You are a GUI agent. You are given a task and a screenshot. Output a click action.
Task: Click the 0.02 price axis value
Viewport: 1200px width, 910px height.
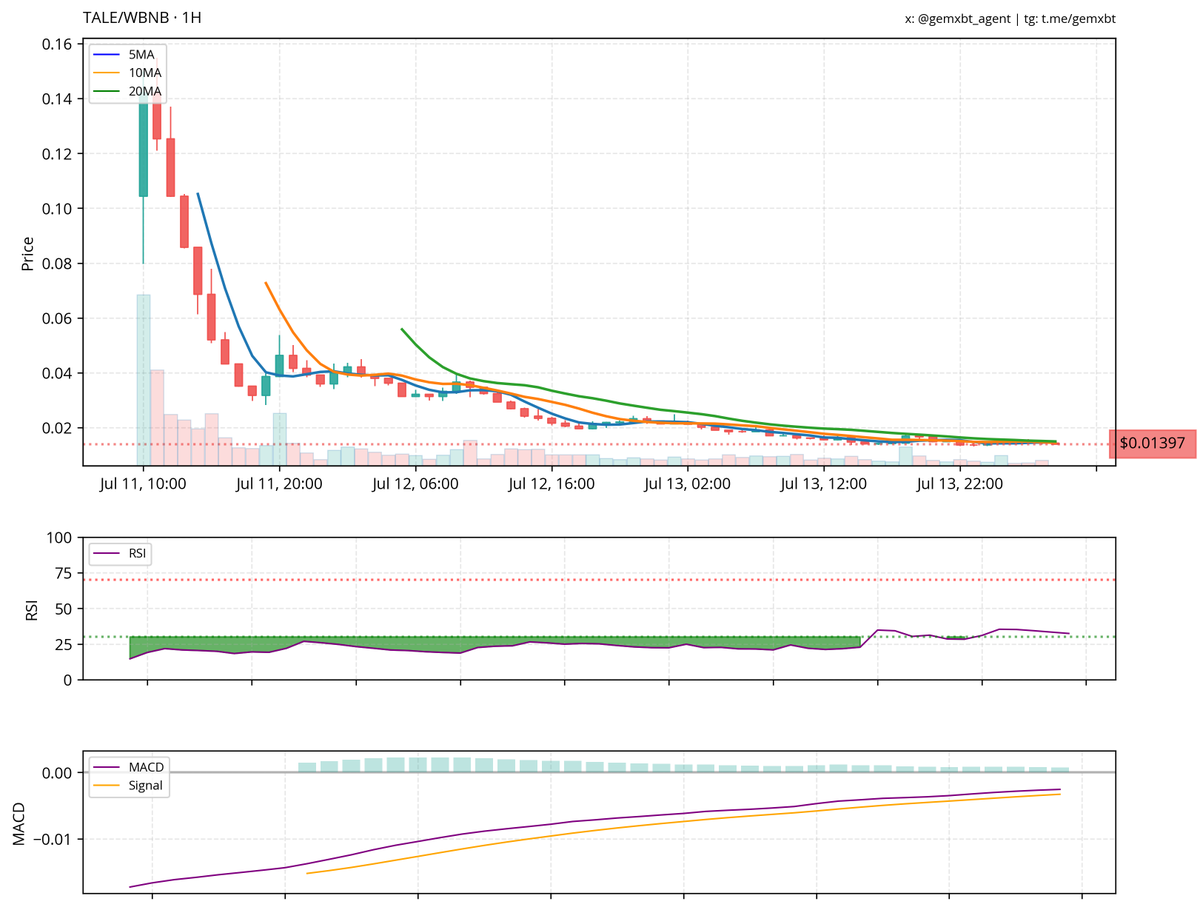56,428
